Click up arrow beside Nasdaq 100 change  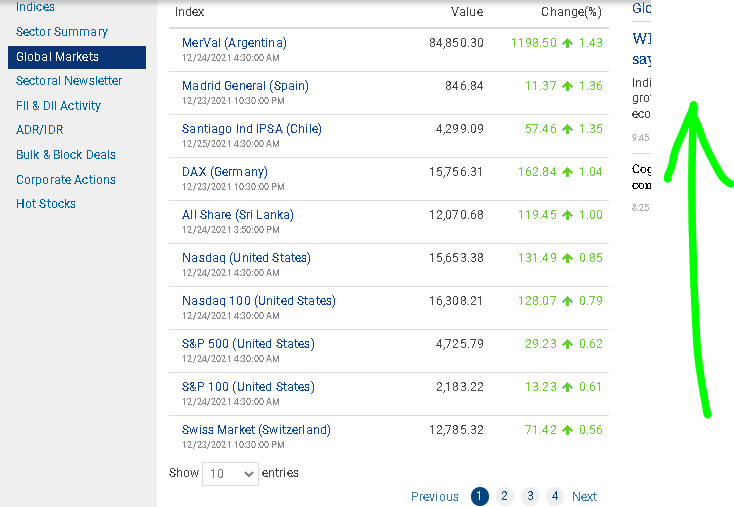pos(567,302)
